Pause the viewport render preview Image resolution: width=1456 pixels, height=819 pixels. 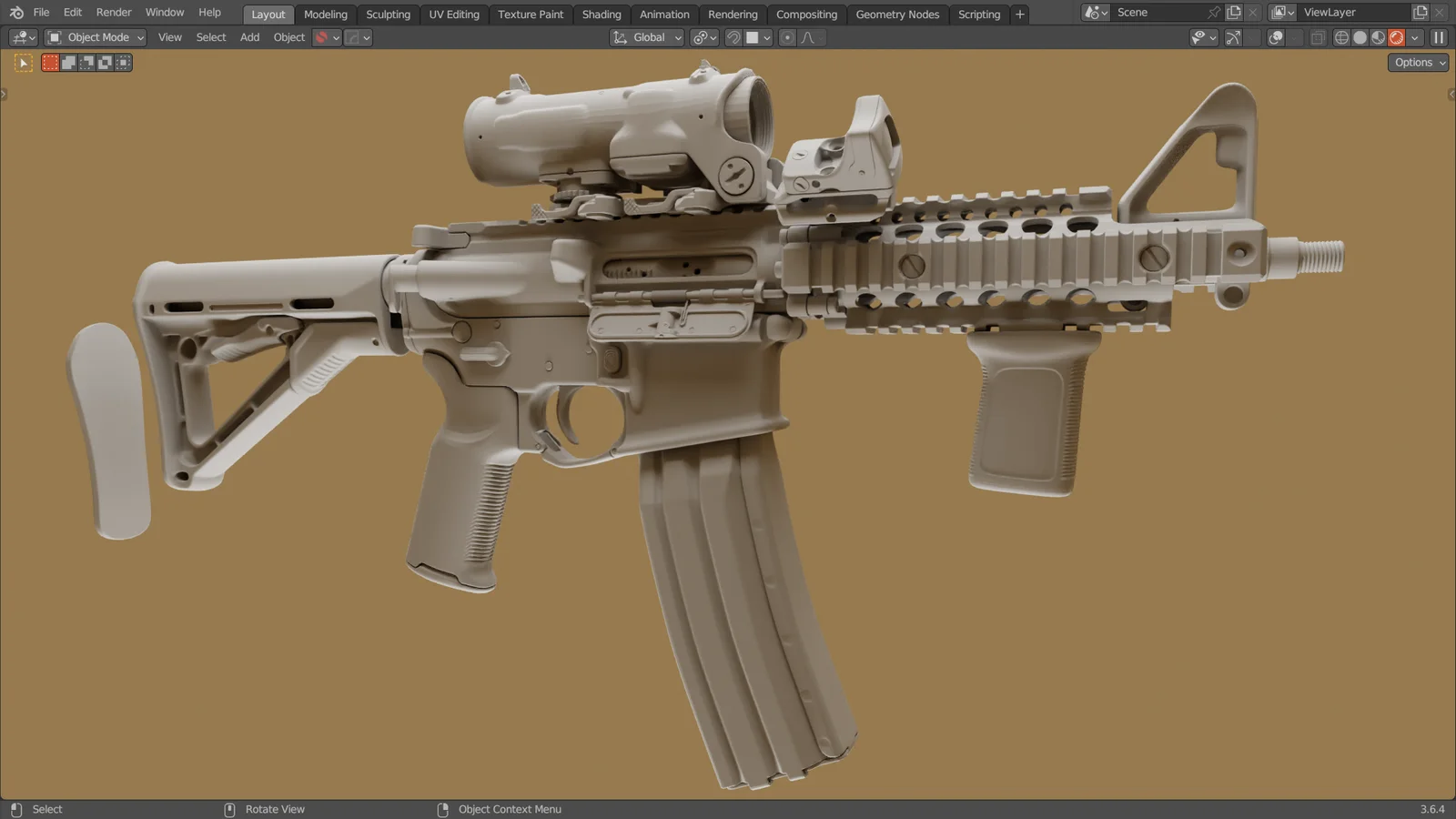point(1439,37)
